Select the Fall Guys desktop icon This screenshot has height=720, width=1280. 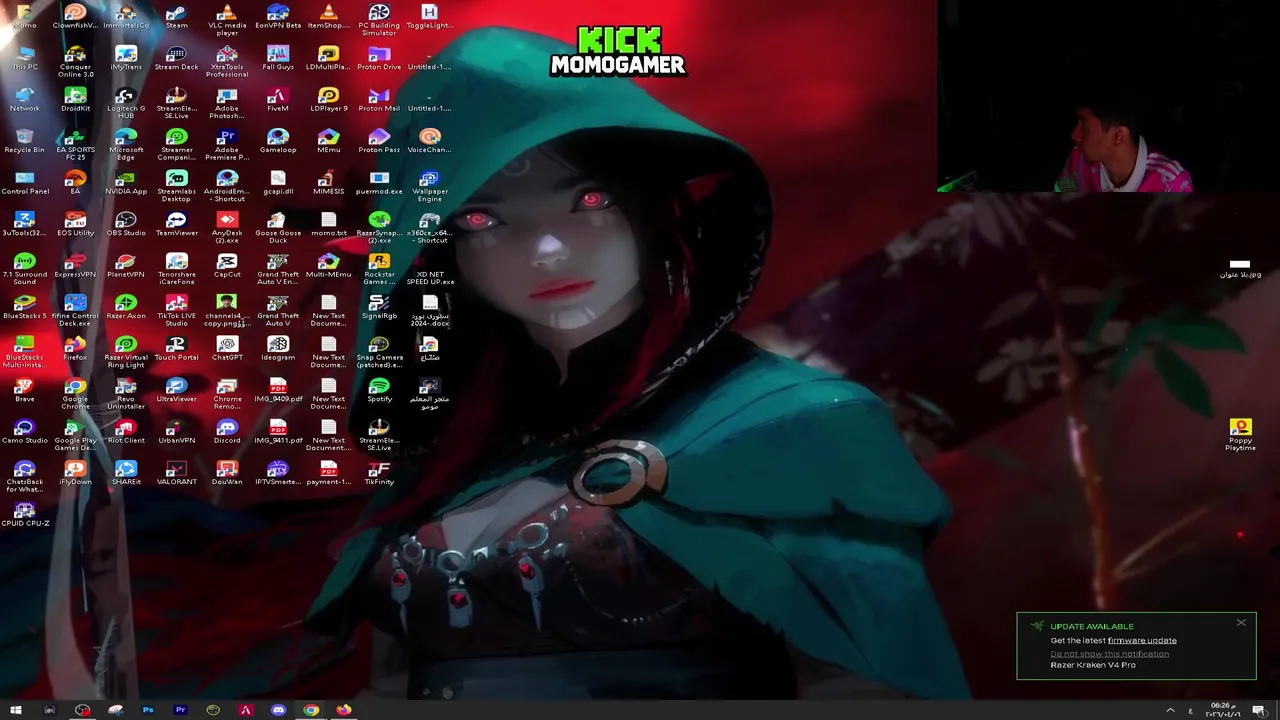[x=278, y=58]
